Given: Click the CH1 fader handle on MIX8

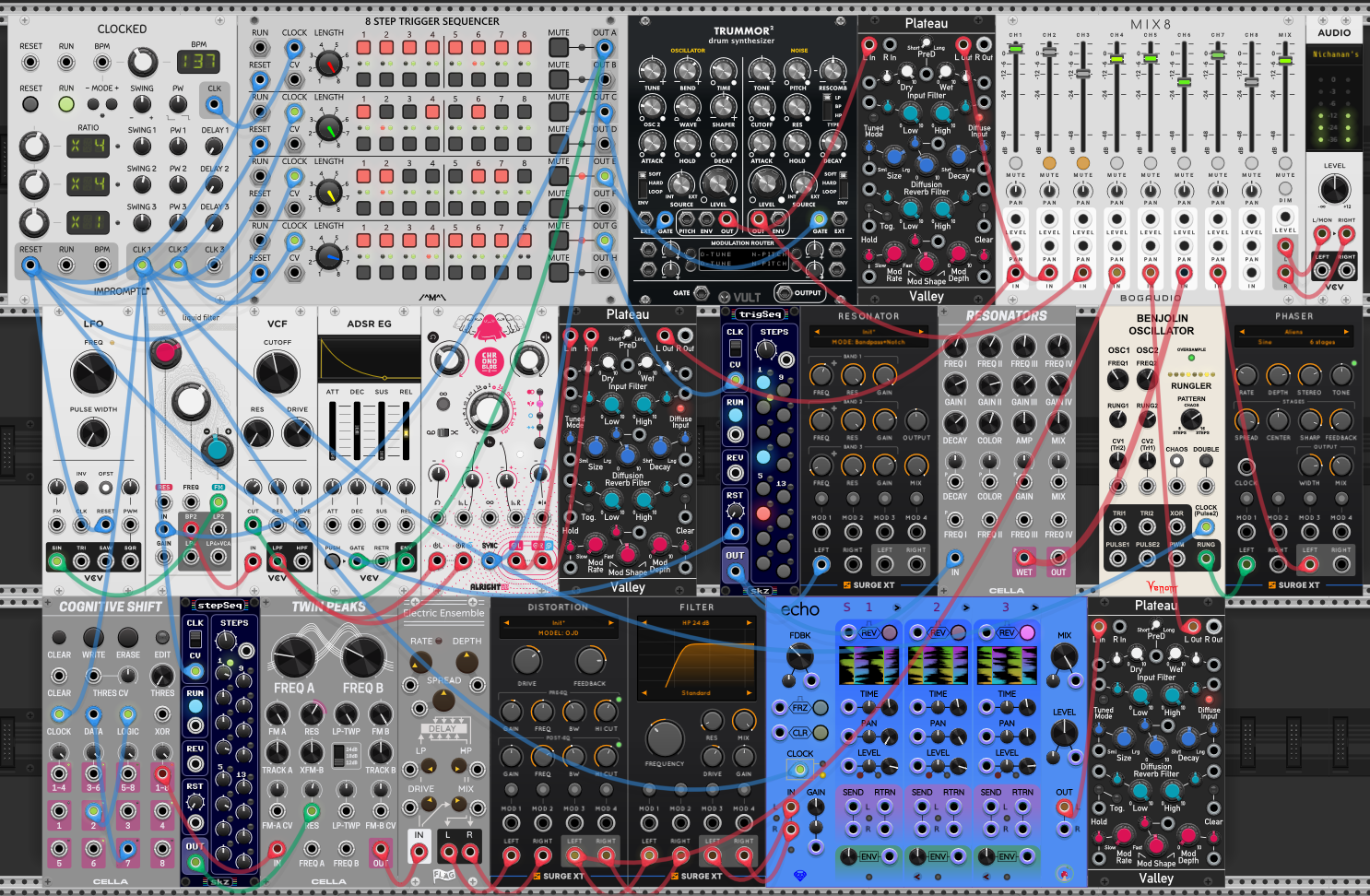Looking at the screenshot, I should (1015, 47).
